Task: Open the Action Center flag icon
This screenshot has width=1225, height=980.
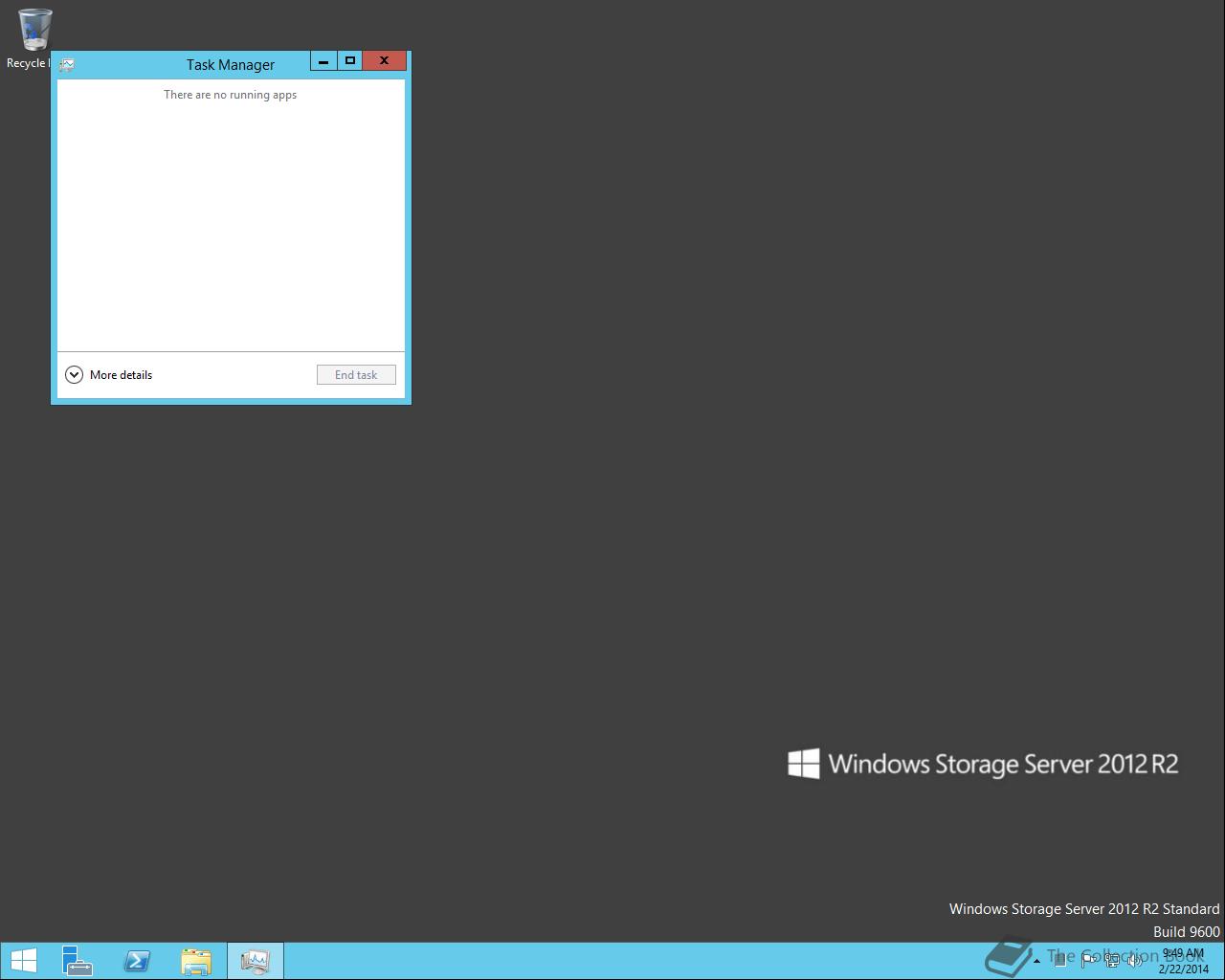Action: [x=1088, y=961]
